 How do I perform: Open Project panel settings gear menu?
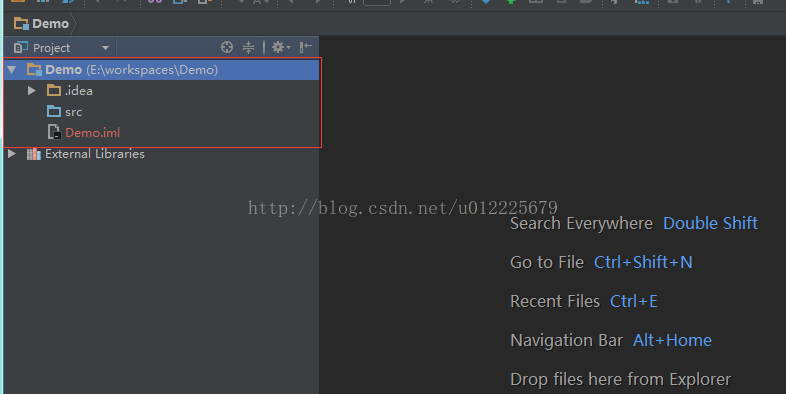280,47
